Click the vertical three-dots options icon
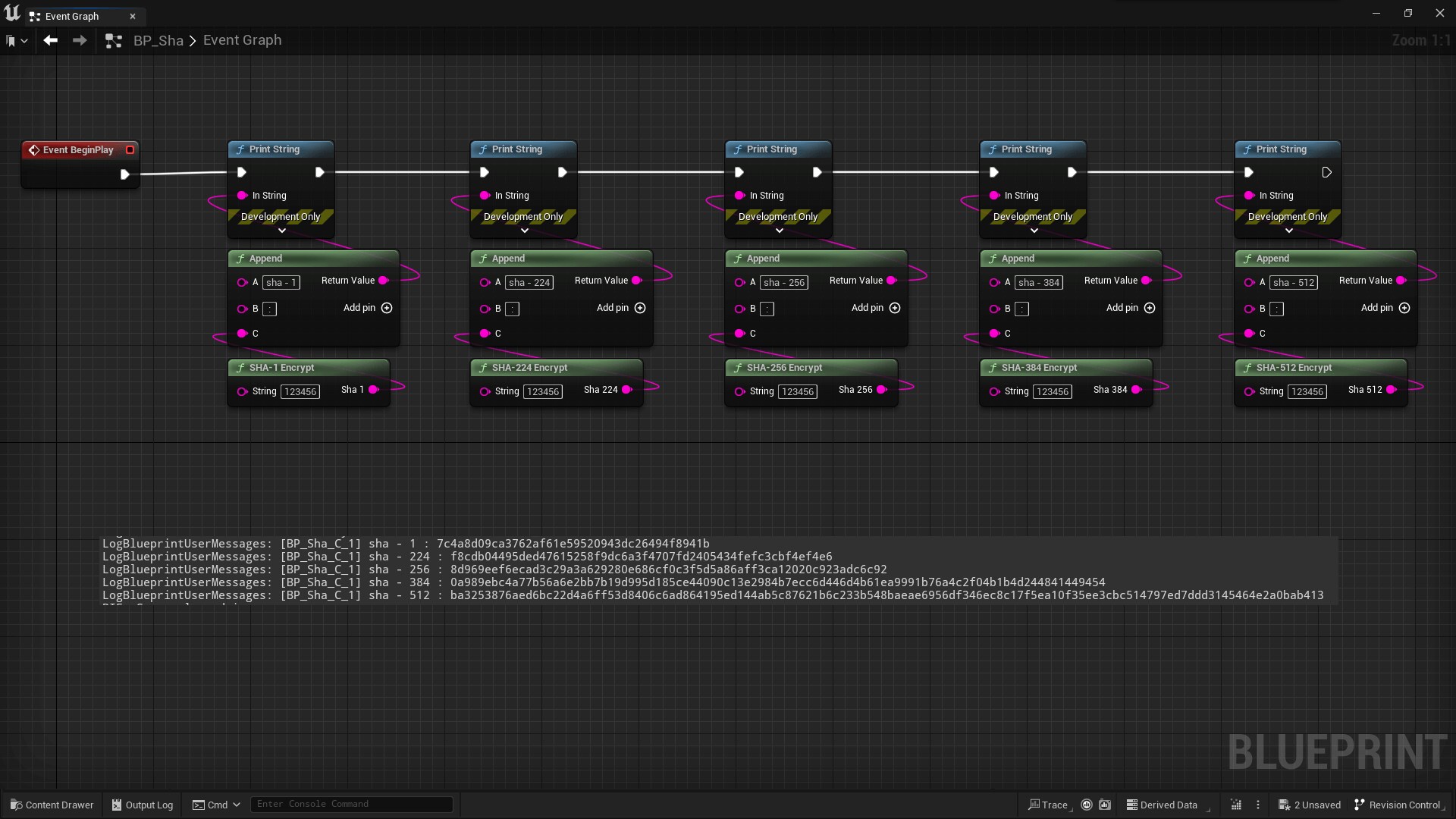Viewport: 1456px width, 819px height. coord(1258,805)
